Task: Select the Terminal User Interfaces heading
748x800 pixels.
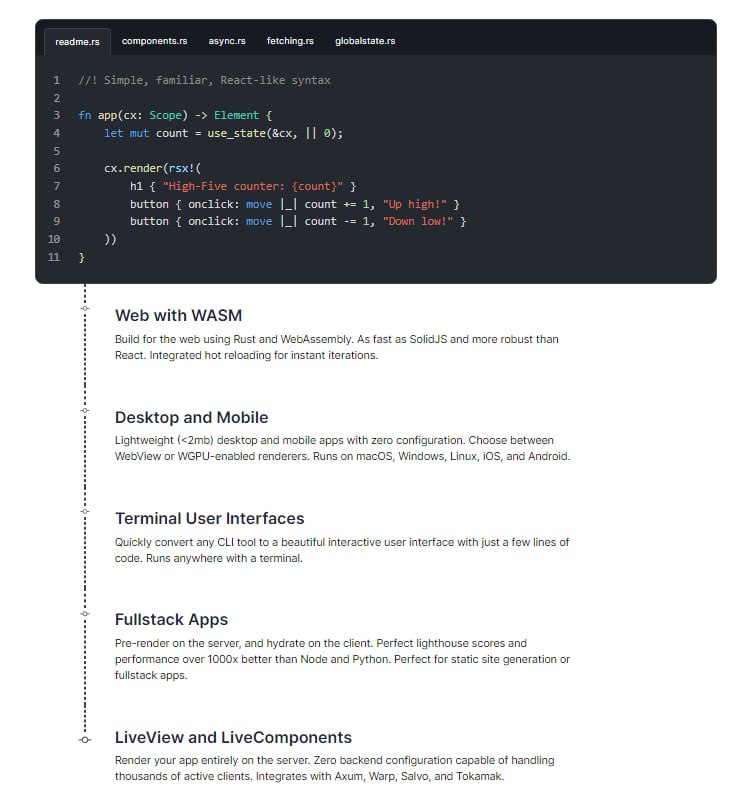Action: [x=209, y=518]
